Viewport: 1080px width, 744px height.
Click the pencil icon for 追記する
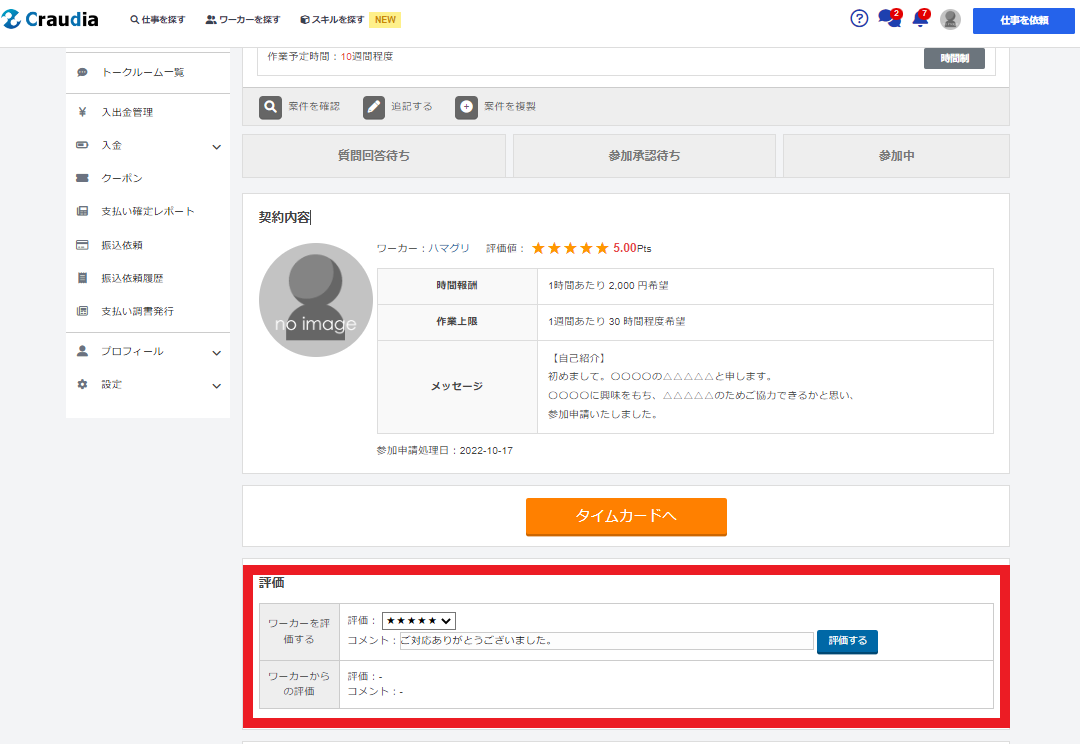coord(374,107)
